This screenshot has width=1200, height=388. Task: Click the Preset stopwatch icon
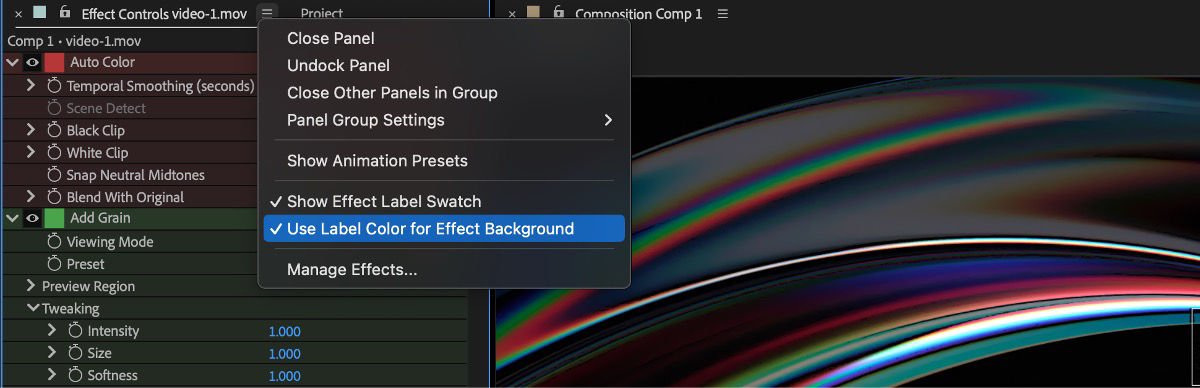pyautogui.click(x=54, y=264)
